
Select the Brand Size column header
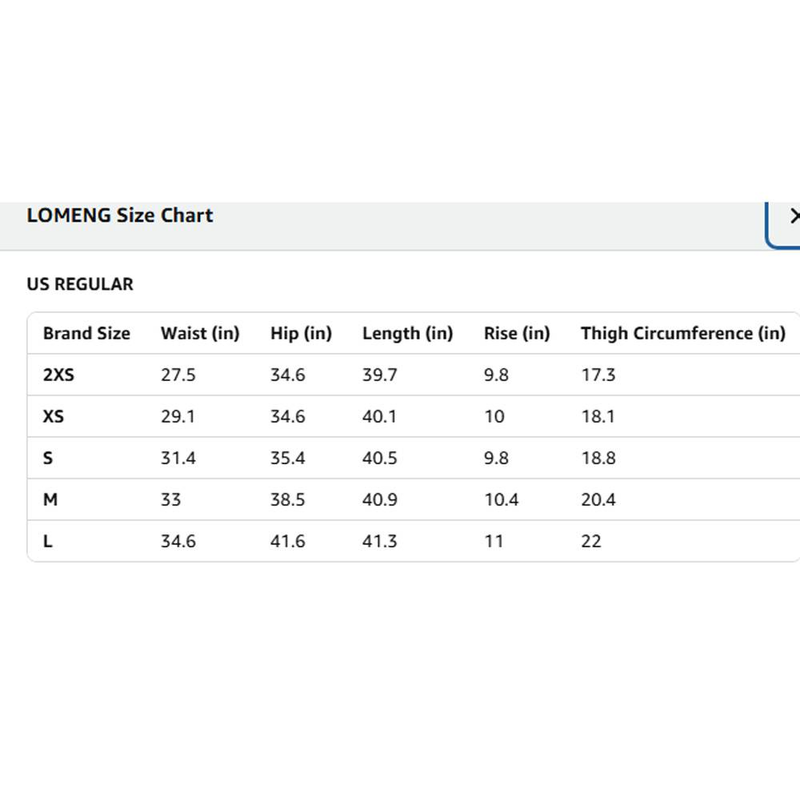pos(86,334)
